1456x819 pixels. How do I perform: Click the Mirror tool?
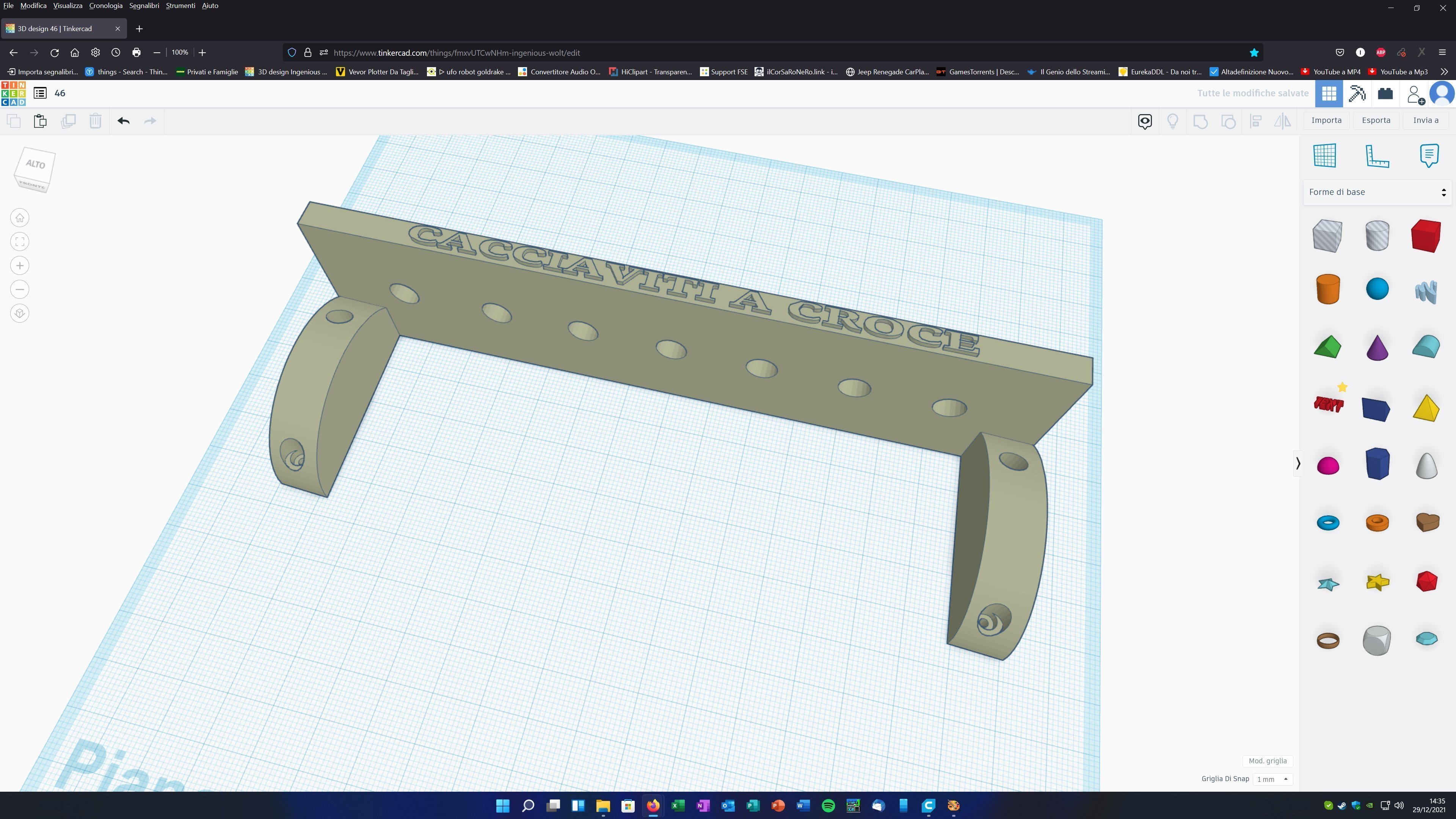pos(1282,121)
